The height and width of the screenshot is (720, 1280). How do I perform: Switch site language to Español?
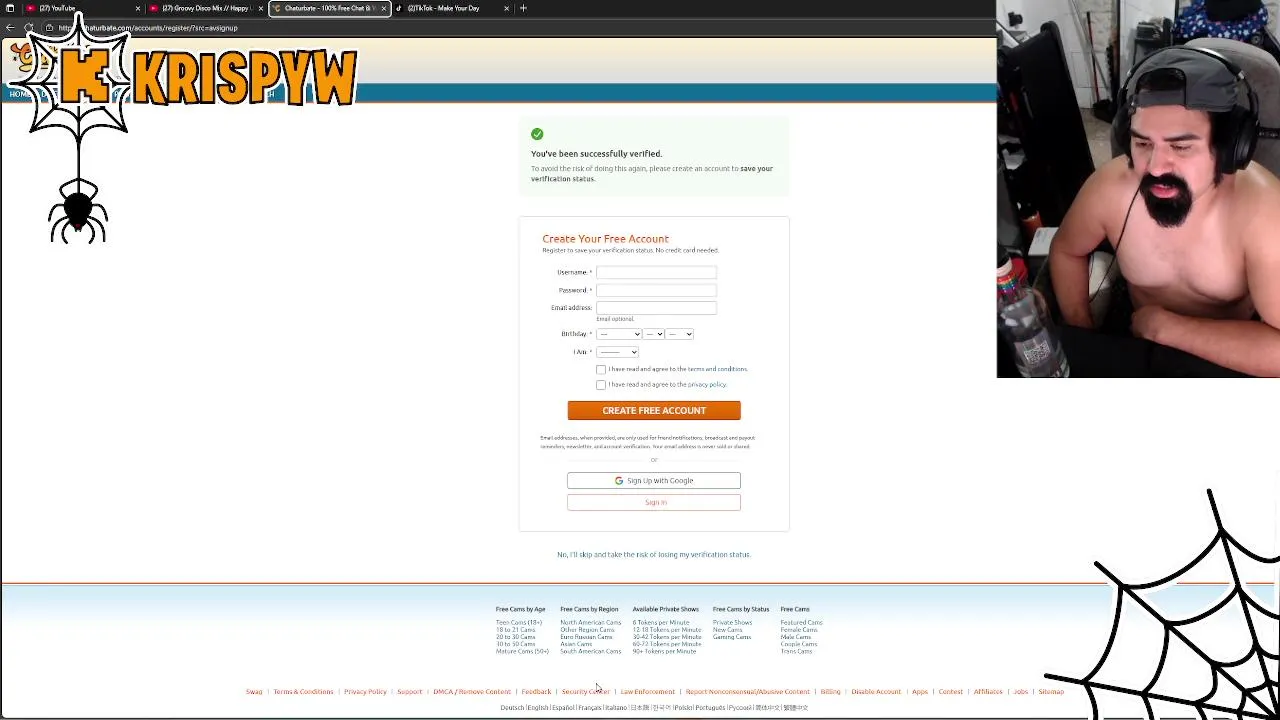563,708
